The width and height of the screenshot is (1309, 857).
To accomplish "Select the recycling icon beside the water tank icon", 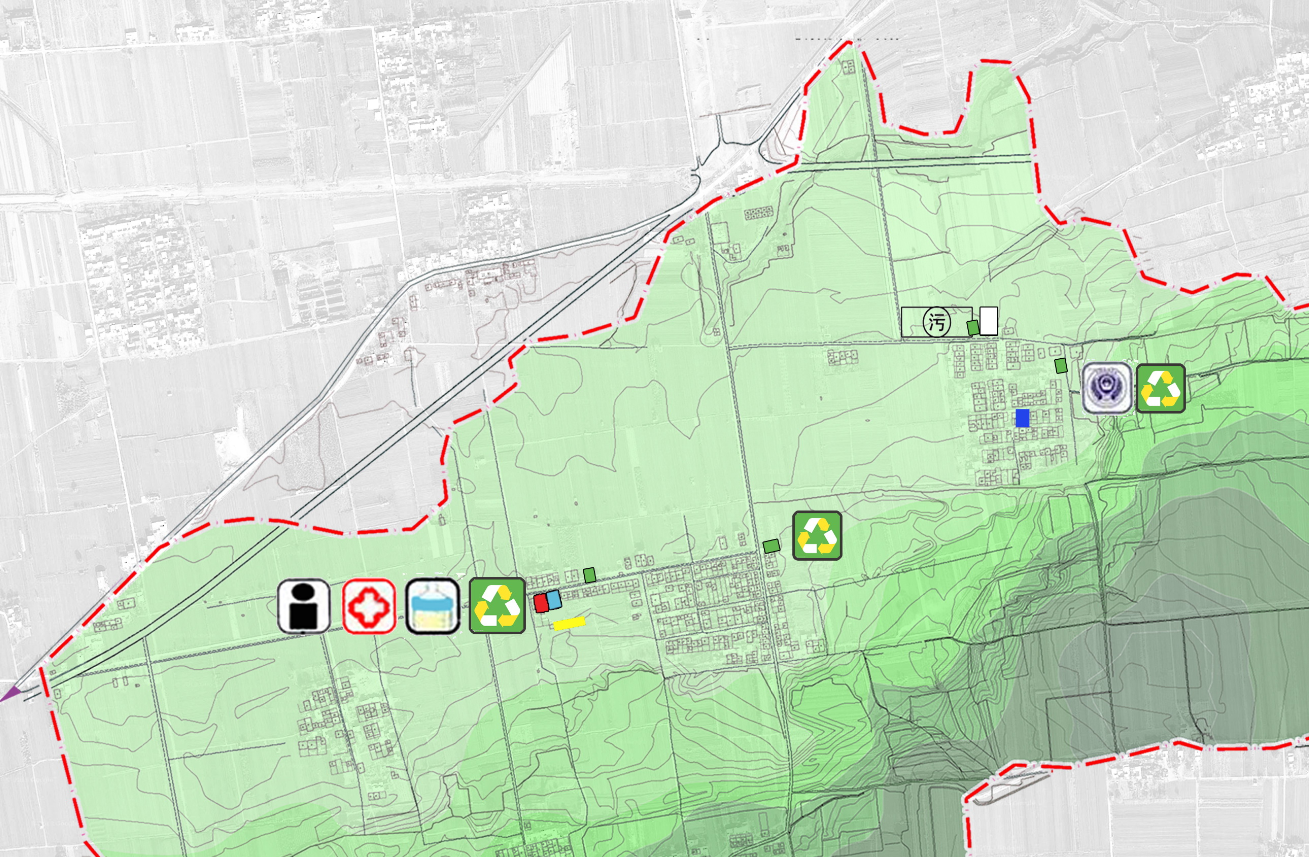I will tap(497, 606).
